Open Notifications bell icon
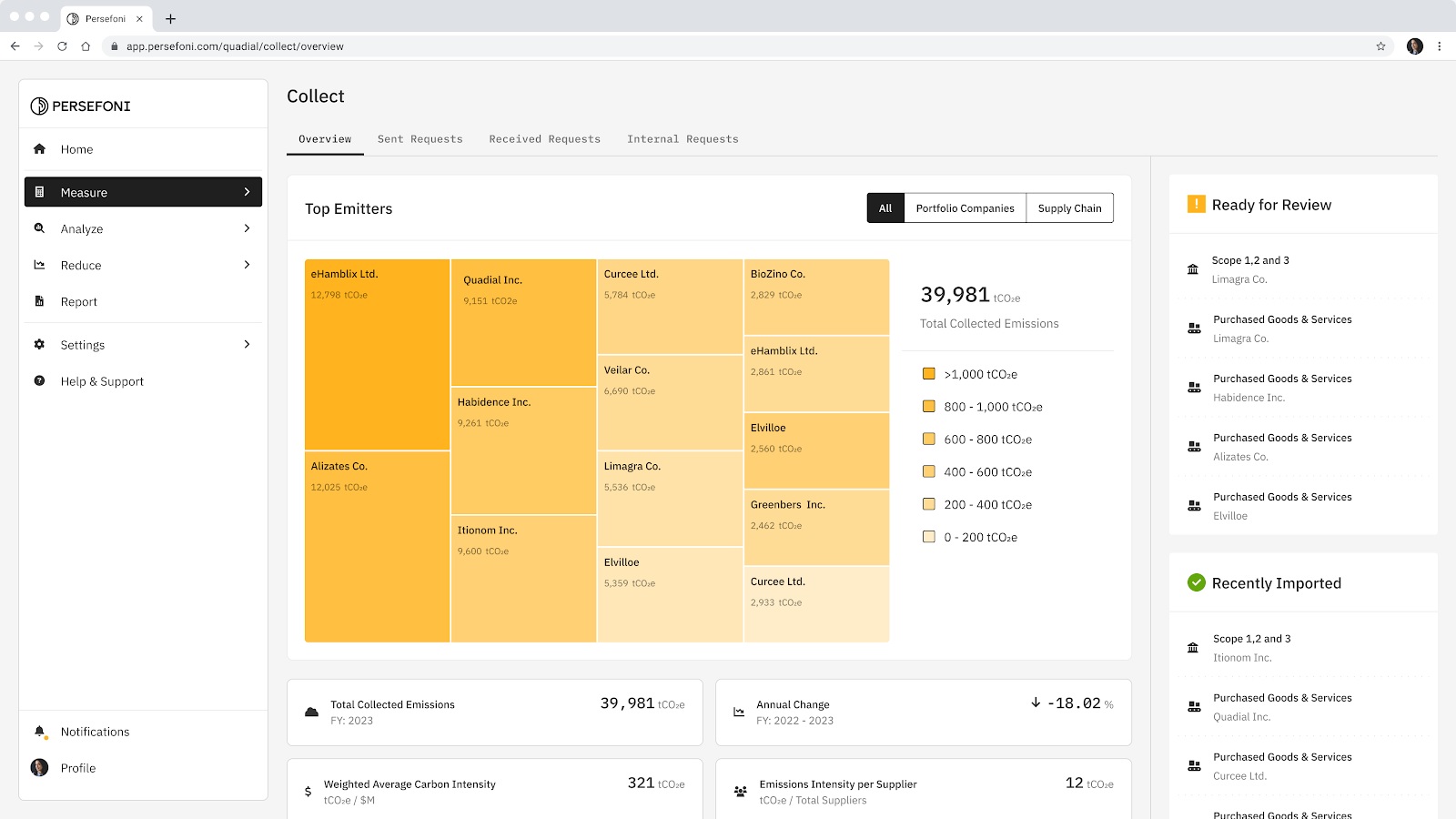This screenshot has height=819, width=1456. click(39, 732)
